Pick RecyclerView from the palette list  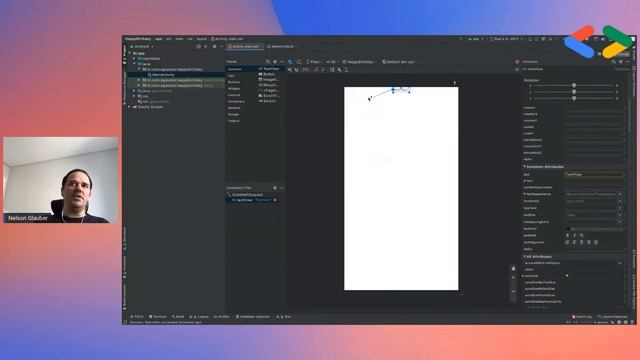tap(269, 85)
